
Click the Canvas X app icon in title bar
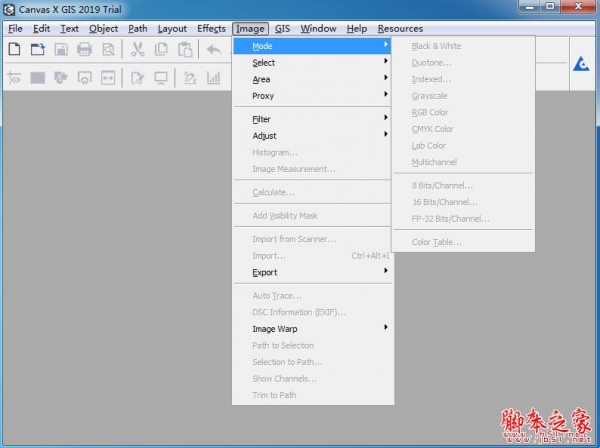9,9
